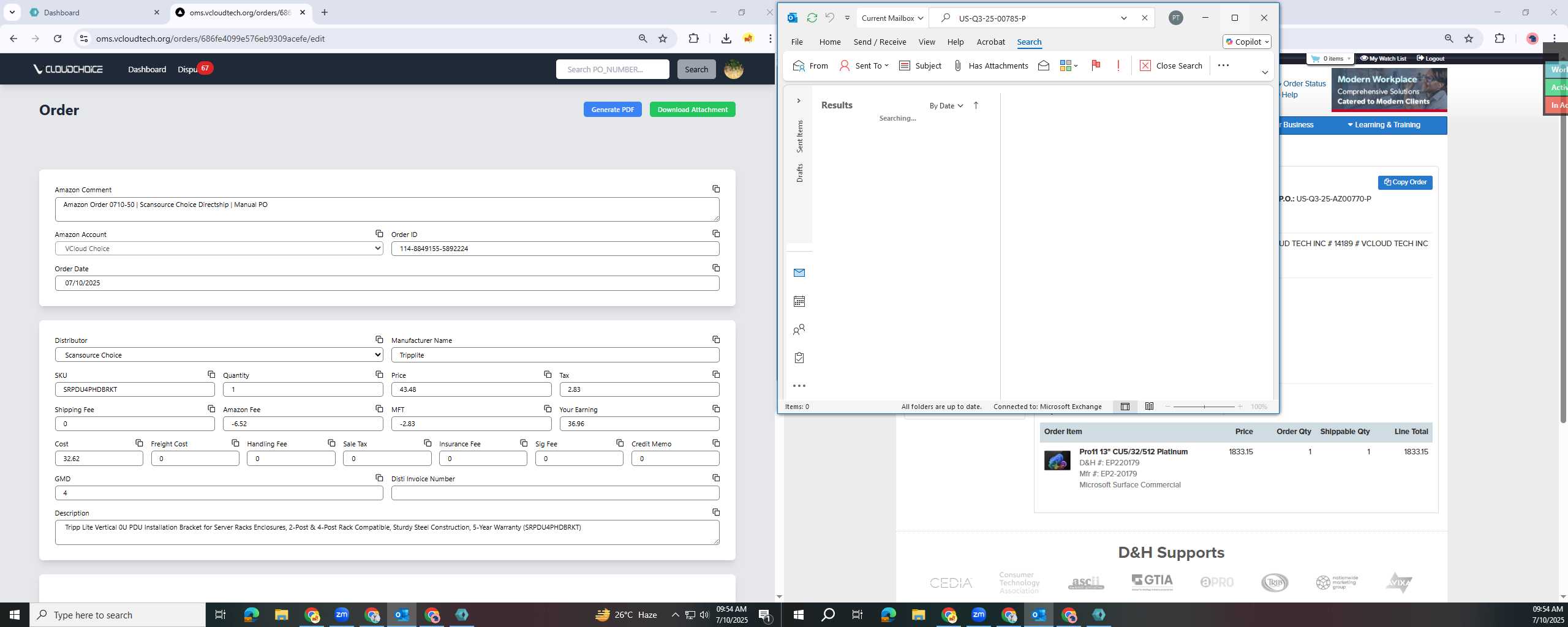Image resolution: width=1568 pixels, height=627 pixels.
Task: Bookmark the OMS page with star icon
Action: point(663,39)
